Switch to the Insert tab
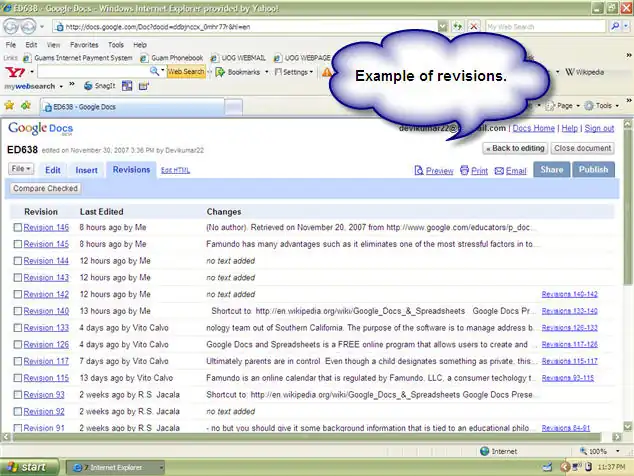The height and width of the screenshot is (476, 634). (86, 170)
